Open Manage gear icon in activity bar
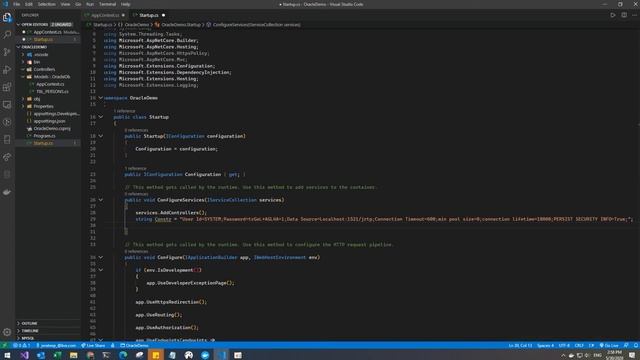The width and height of the screenshot is (640, 360). point(7,332)
